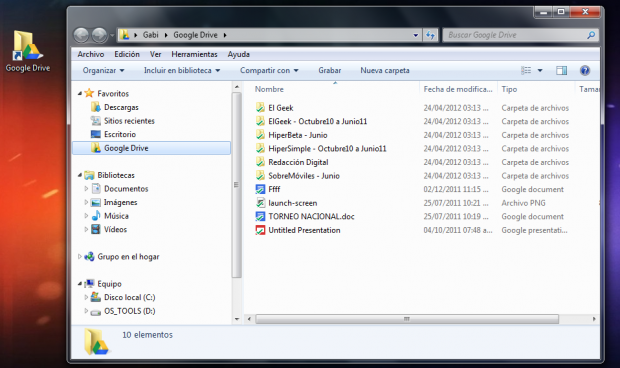Click the Vídeos library icon

click(x=96, y=229)
